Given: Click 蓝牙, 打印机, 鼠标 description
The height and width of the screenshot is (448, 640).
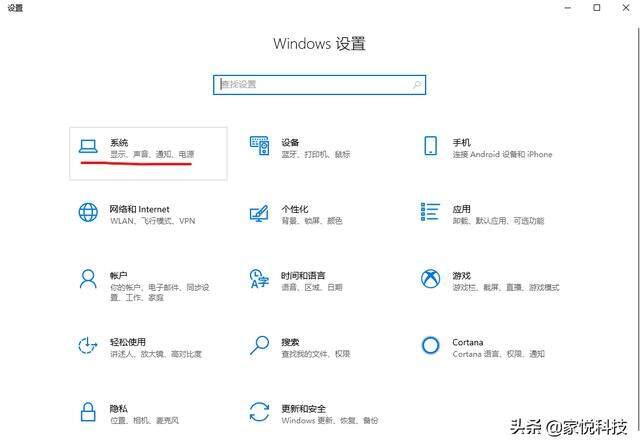Looking at the screenshot, I should (316, 155).
